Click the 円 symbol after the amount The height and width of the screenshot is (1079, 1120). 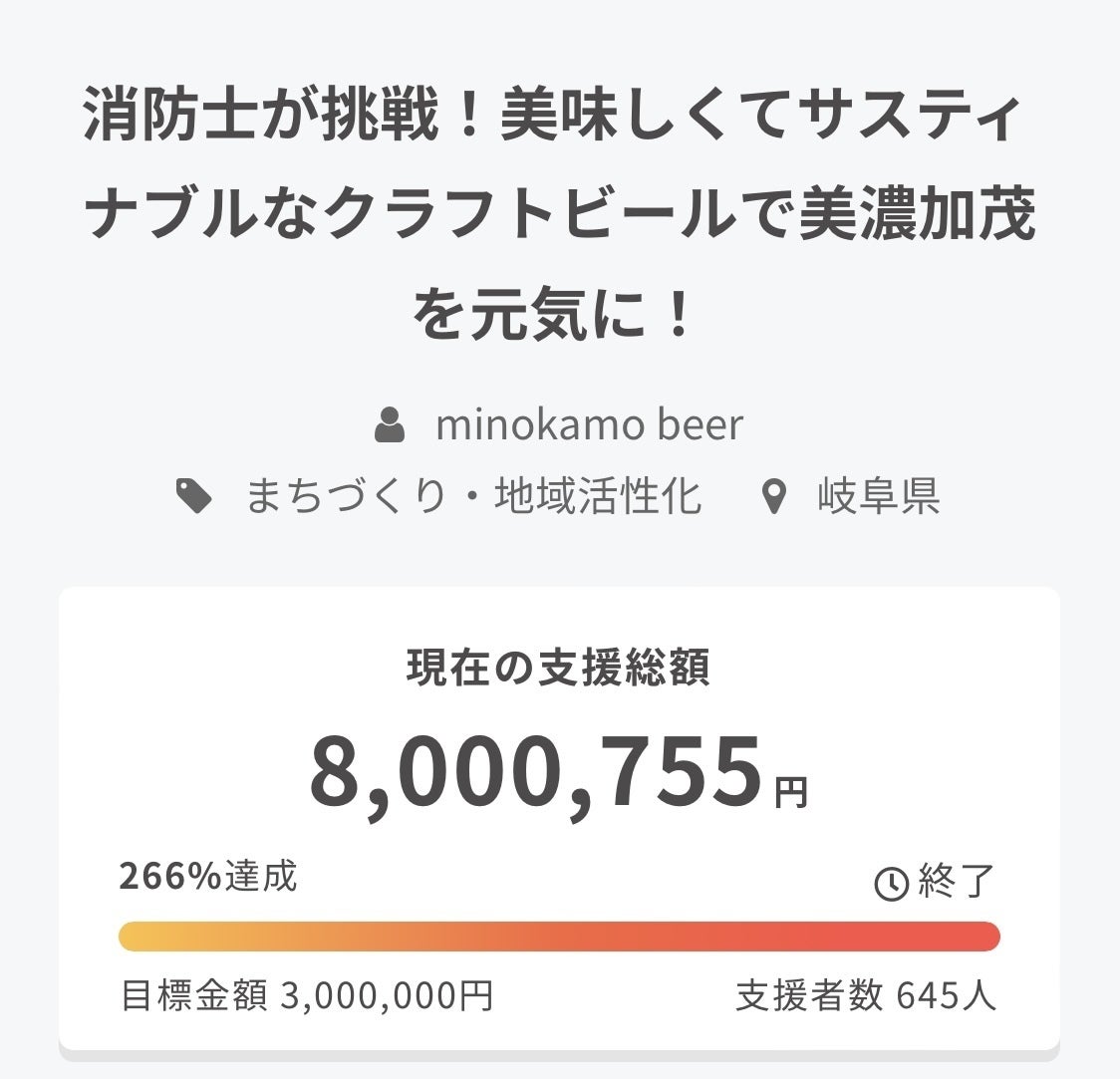click(x=792, y=793)
